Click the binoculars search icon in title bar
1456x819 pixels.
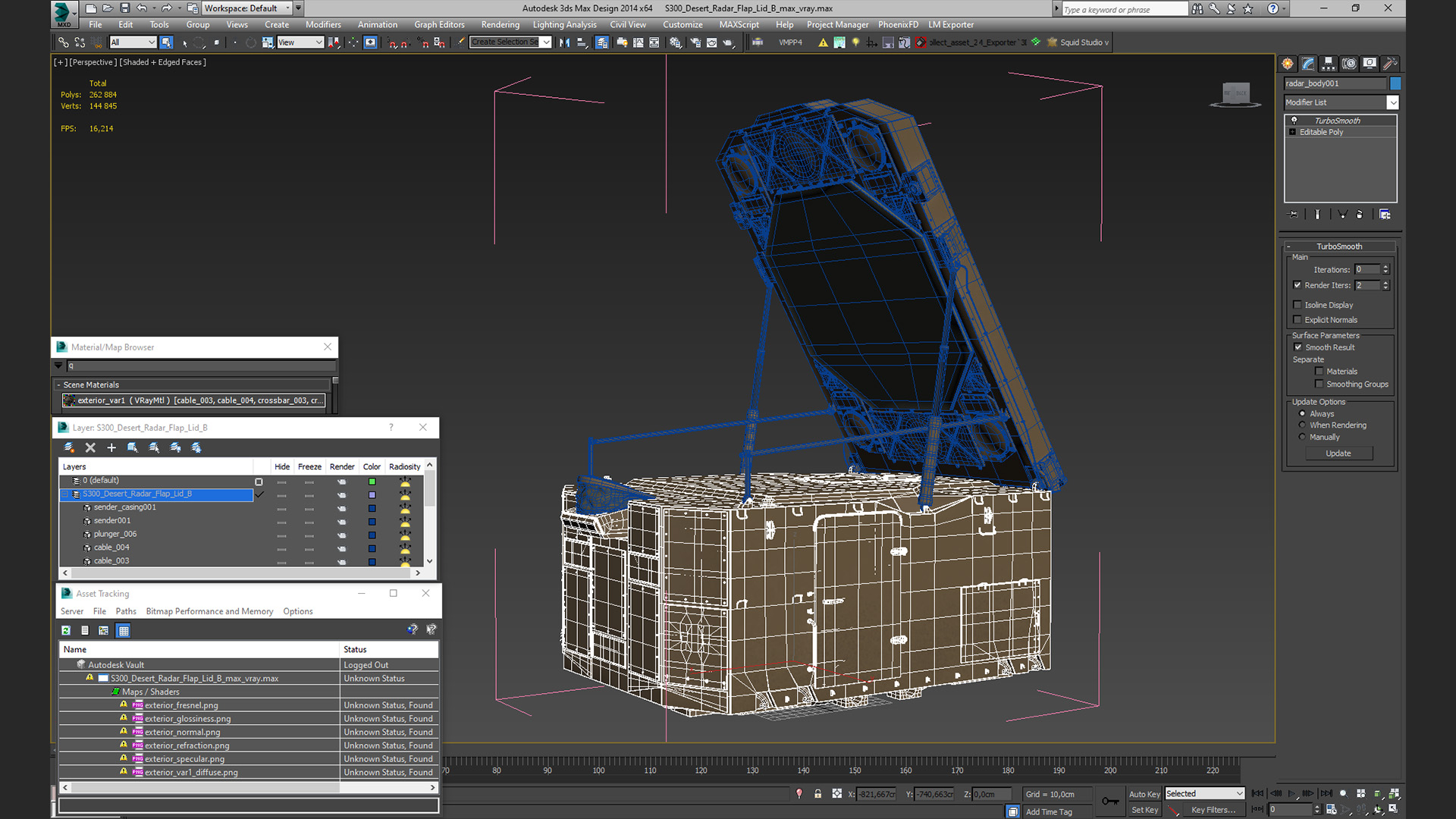click(1197, 8)
